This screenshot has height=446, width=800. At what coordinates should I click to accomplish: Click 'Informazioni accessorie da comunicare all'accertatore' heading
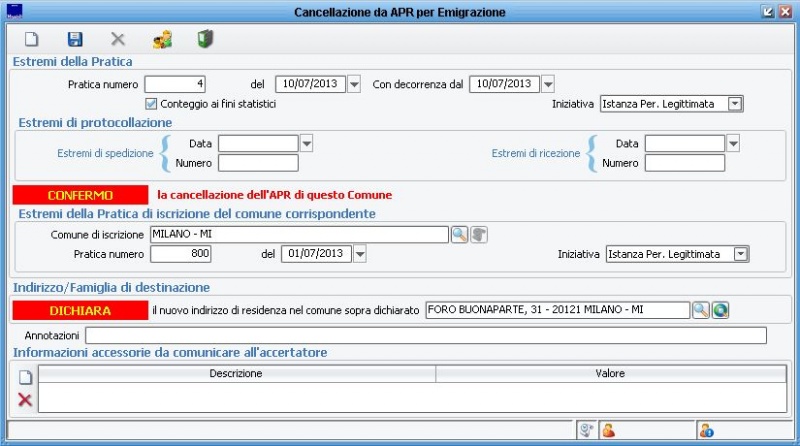click(x=170, y=353)
